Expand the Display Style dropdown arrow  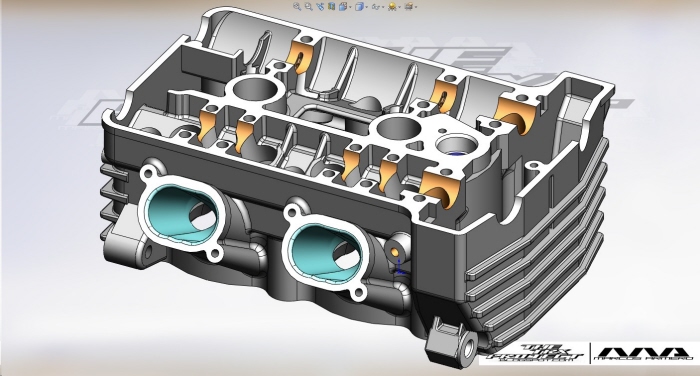pos(367,7)
